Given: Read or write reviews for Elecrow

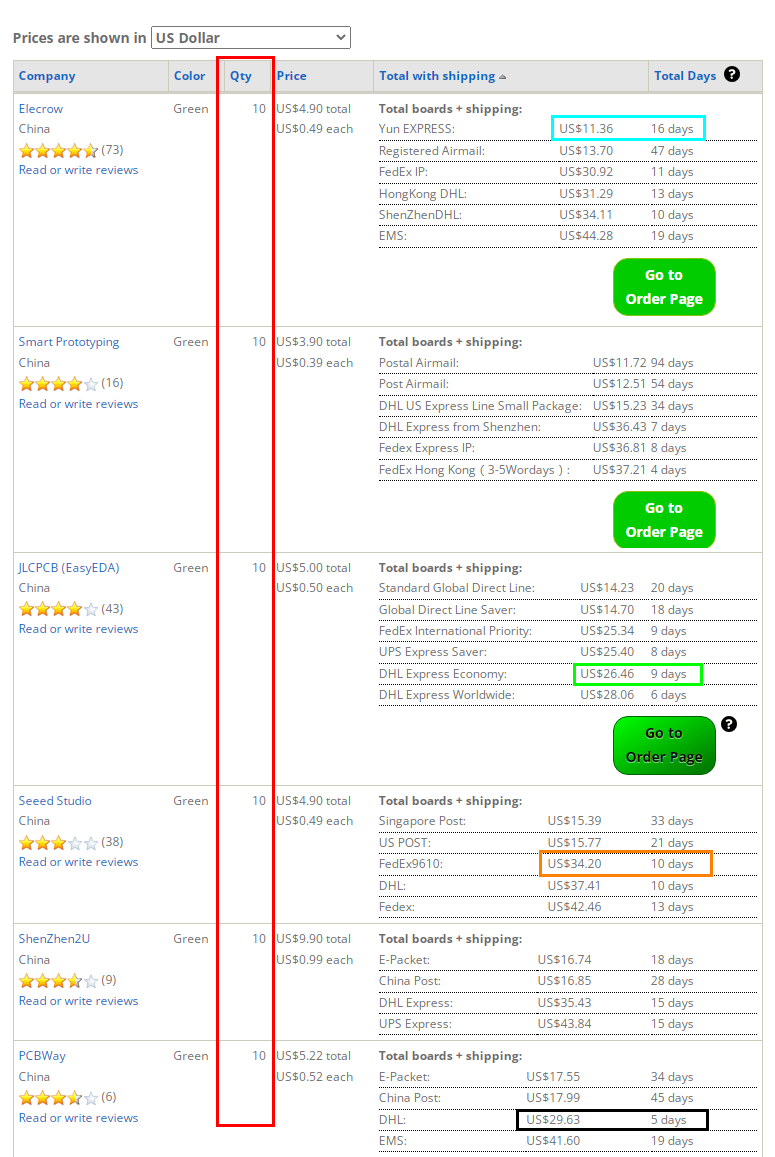Looking at the screenshot, I should tap(78, 170).
